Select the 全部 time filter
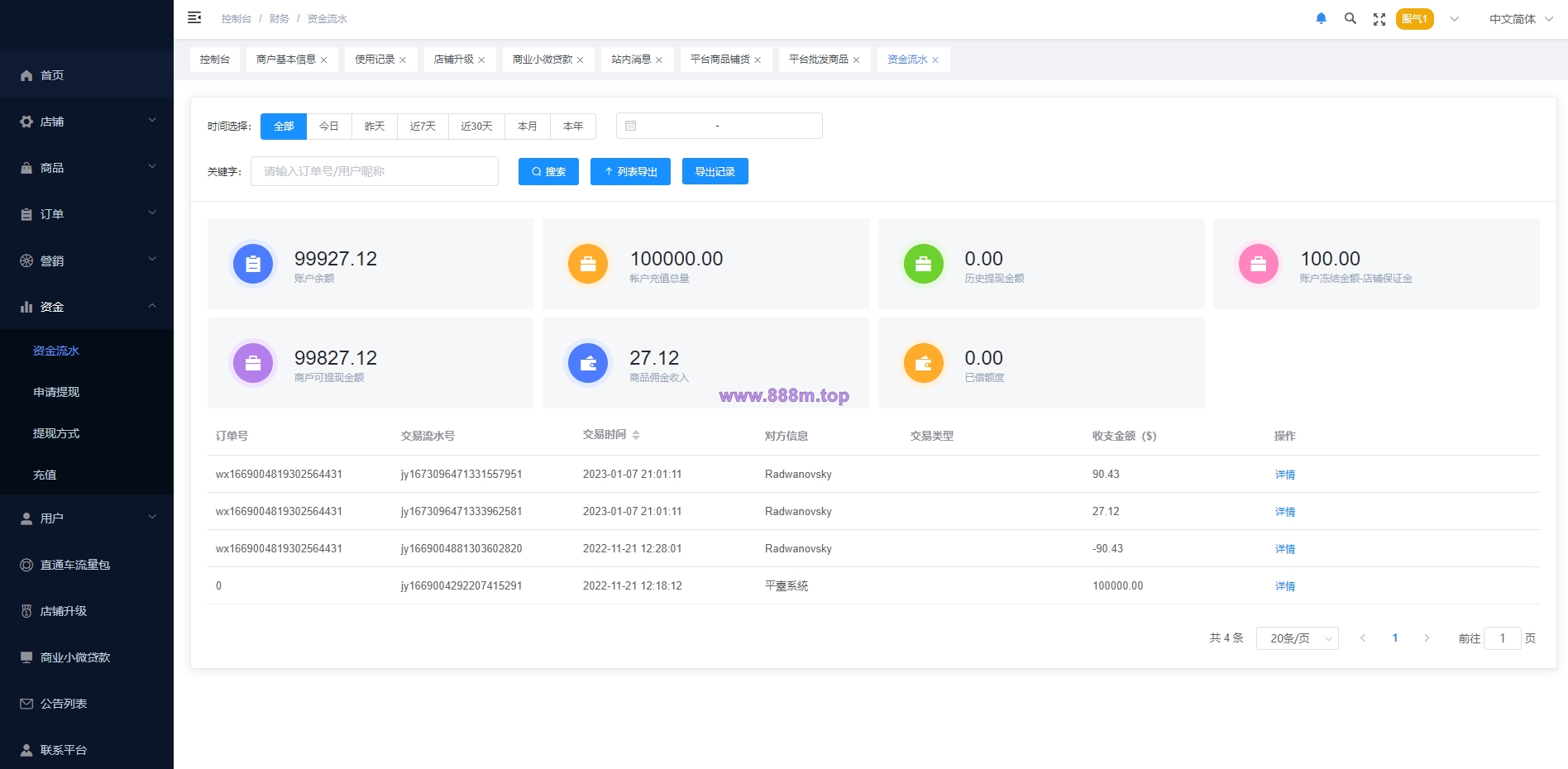 [284, 127]
